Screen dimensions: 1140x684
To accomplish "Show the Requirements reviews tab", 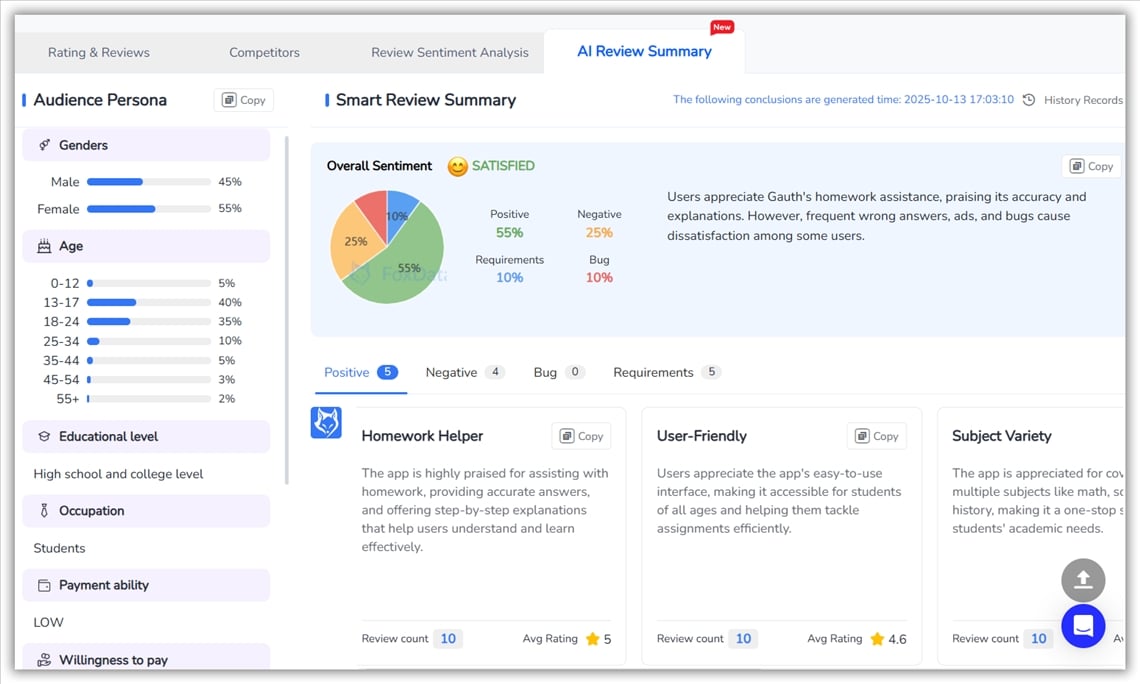I will point(653,372).
